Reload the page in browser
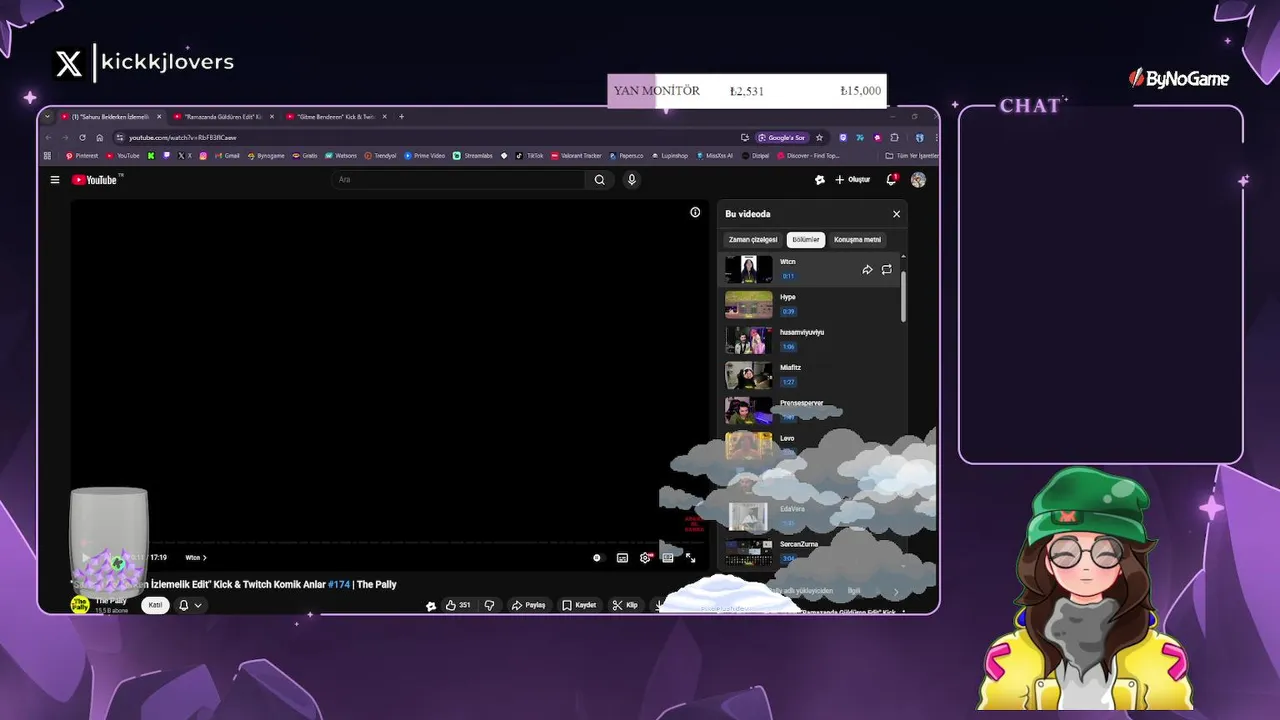 click(82, 137)
